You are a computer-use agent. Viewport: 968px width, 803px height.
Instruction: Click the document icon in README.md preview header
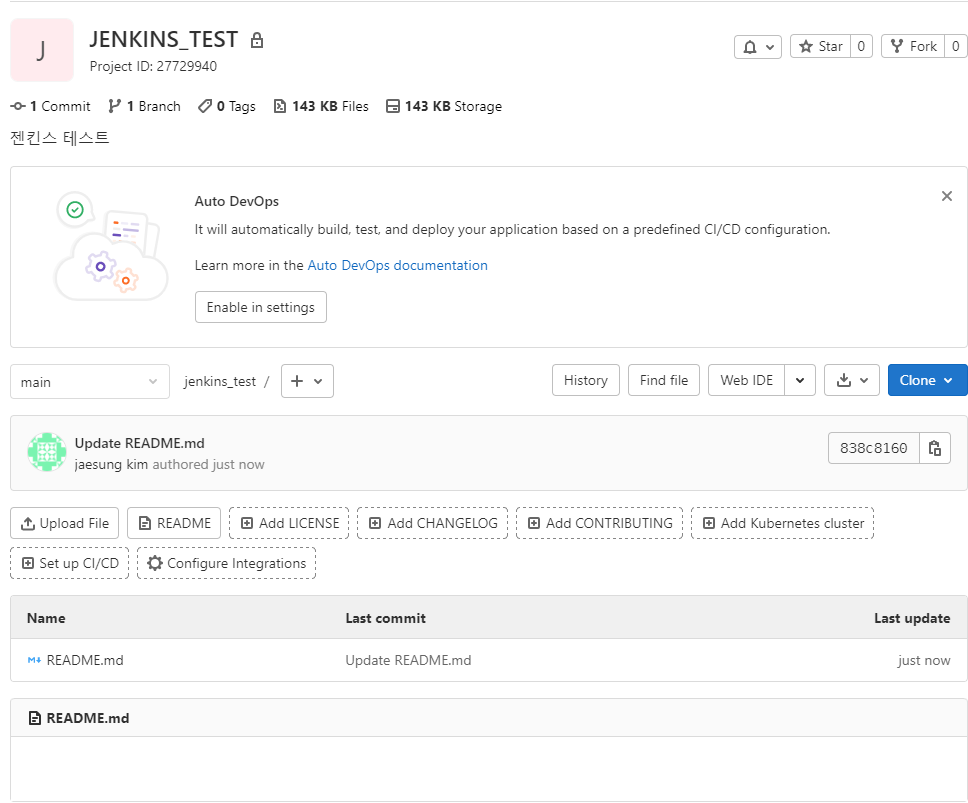(35, 718)
